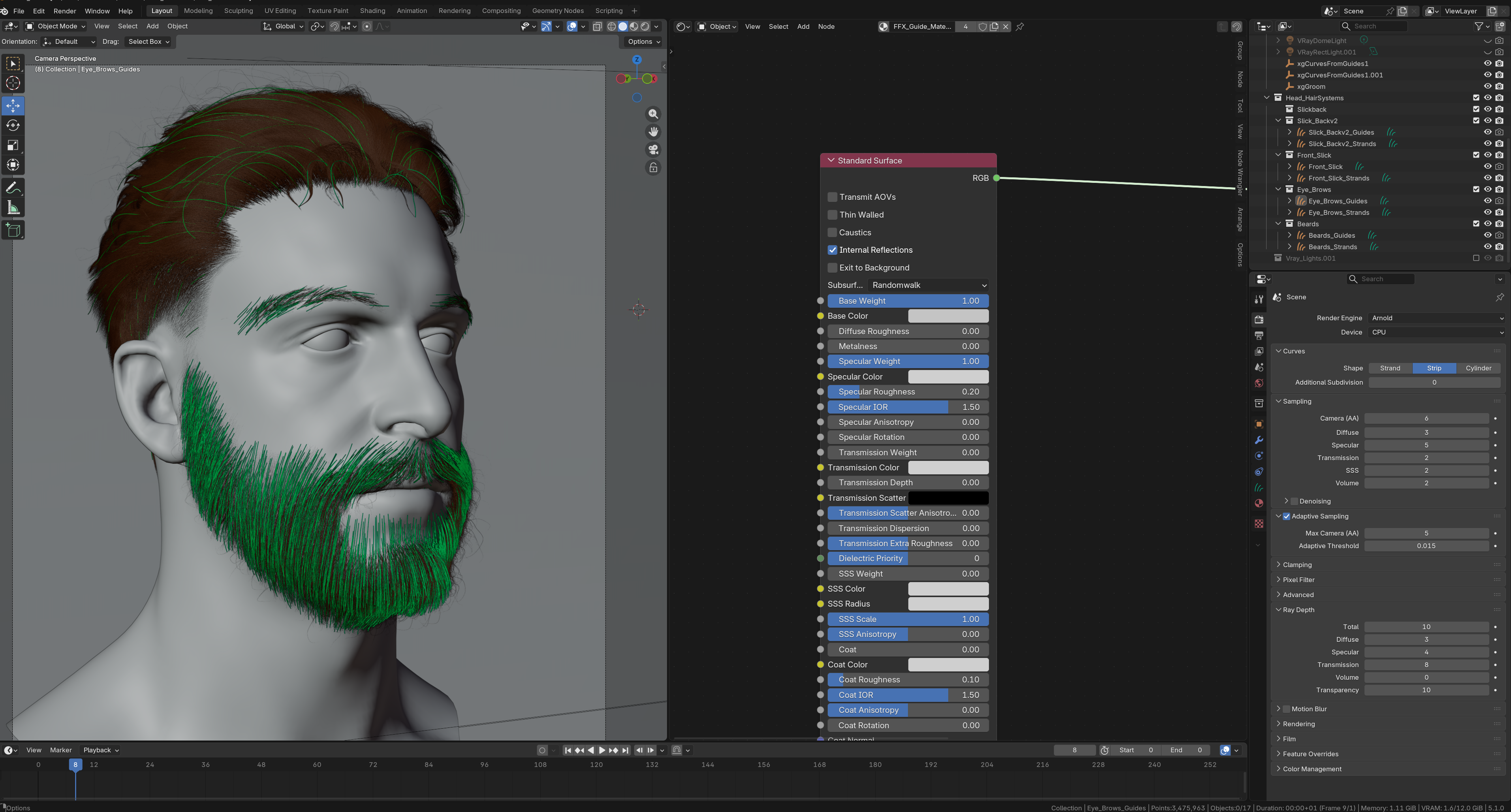Uncheck Internal Reflections

tap(833, 250)
